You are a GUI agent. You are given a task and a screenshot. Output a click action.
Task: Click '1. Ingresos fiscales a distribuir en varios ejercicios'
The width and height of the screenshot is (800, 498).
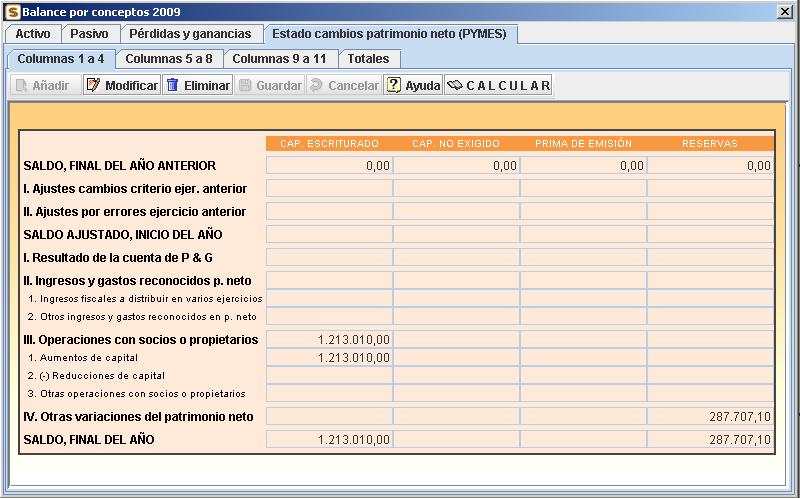click(145, 298)
